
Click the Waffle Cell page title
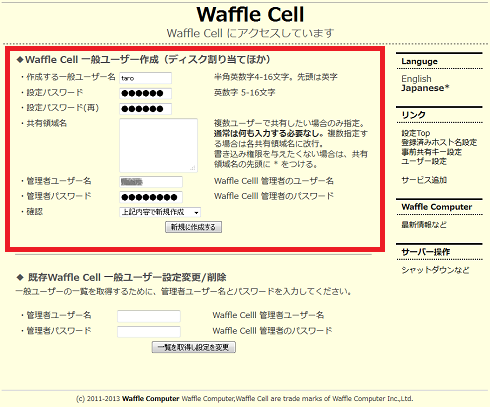250,14
